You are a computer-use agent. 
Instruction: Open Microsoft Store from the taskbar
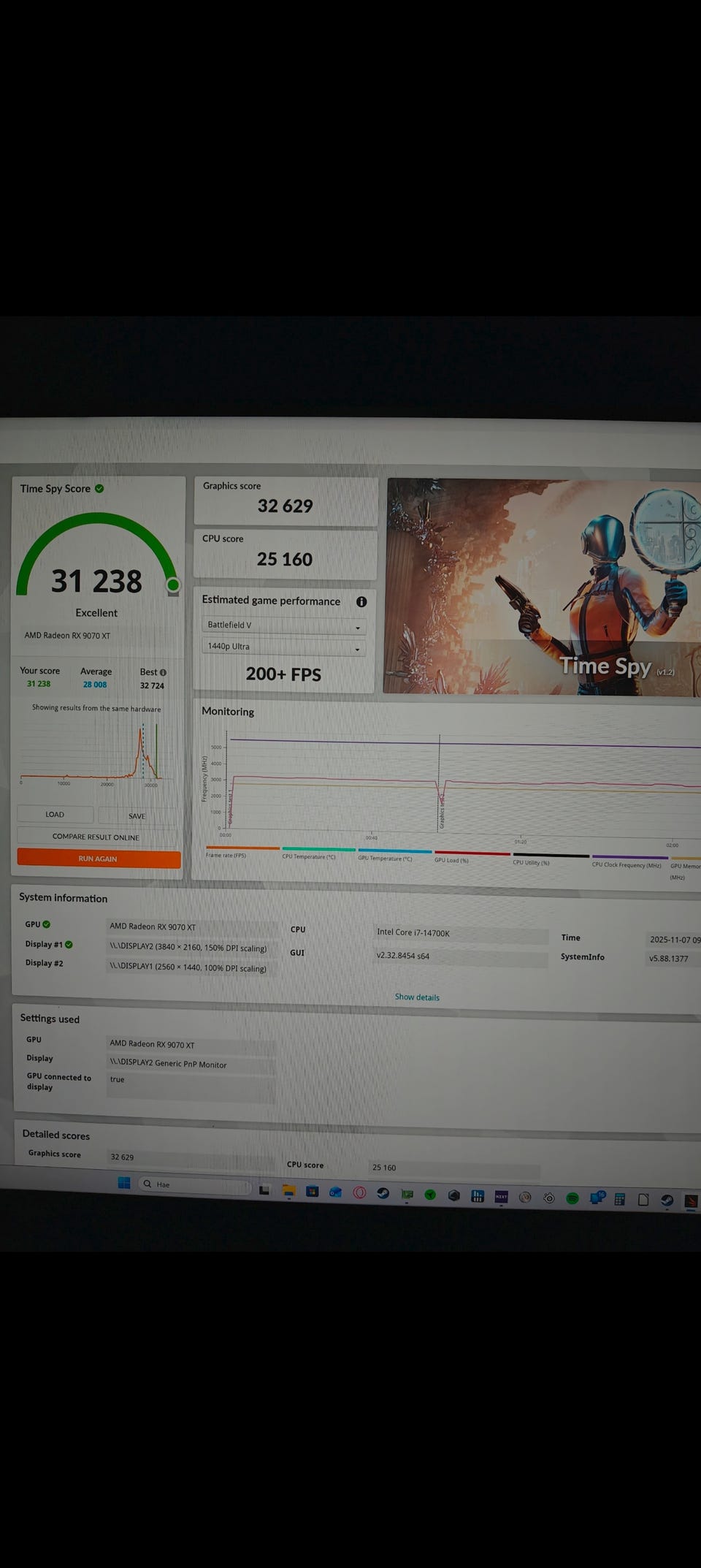pyautogui.click(x=312, y=1192)
